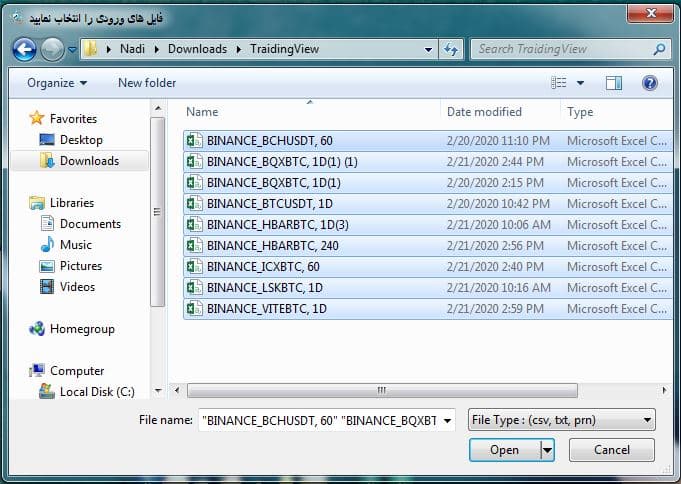Open the Organize menu
The width and height of the screenshot is (681, 484).
coord(57,83)
